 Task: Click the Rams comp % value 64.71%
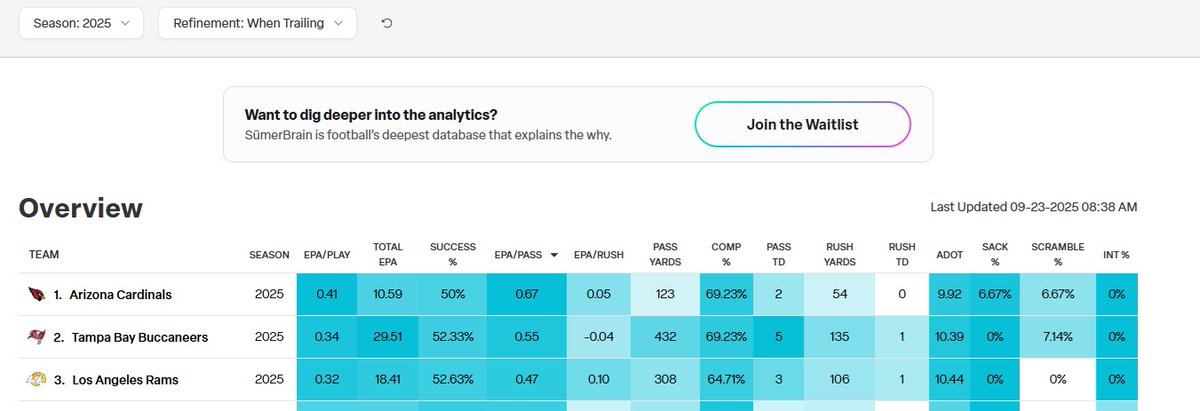[726, 380]
